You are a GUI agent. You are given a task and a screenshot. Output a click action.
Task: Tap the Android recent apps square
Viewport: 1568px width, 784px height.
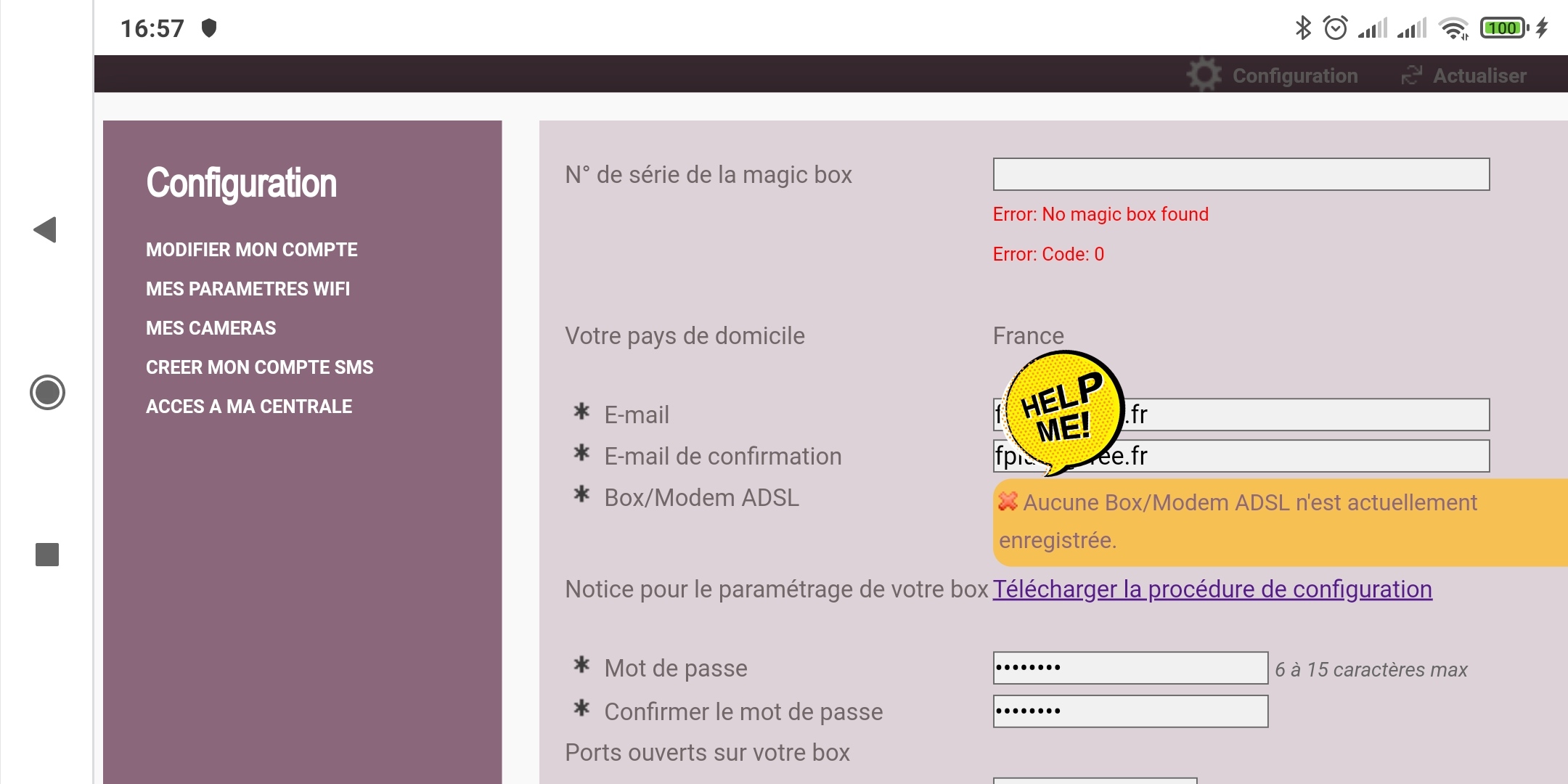(x=47, y=555)
